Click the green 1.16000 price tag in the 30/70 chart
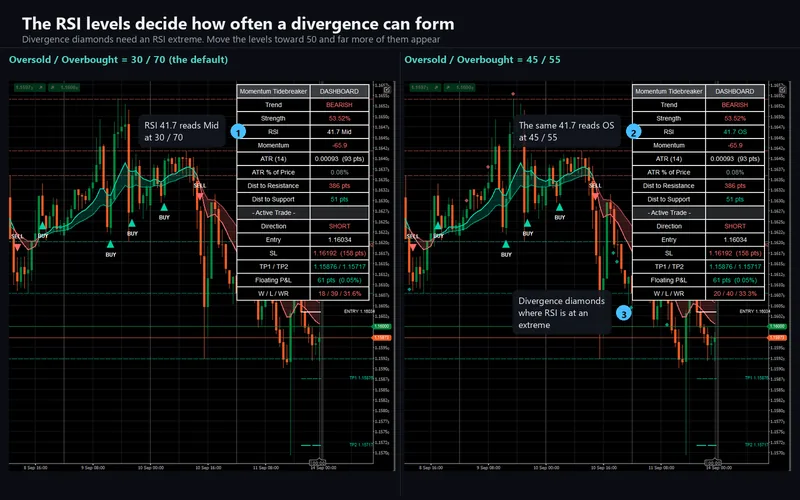 coord(382,327)
